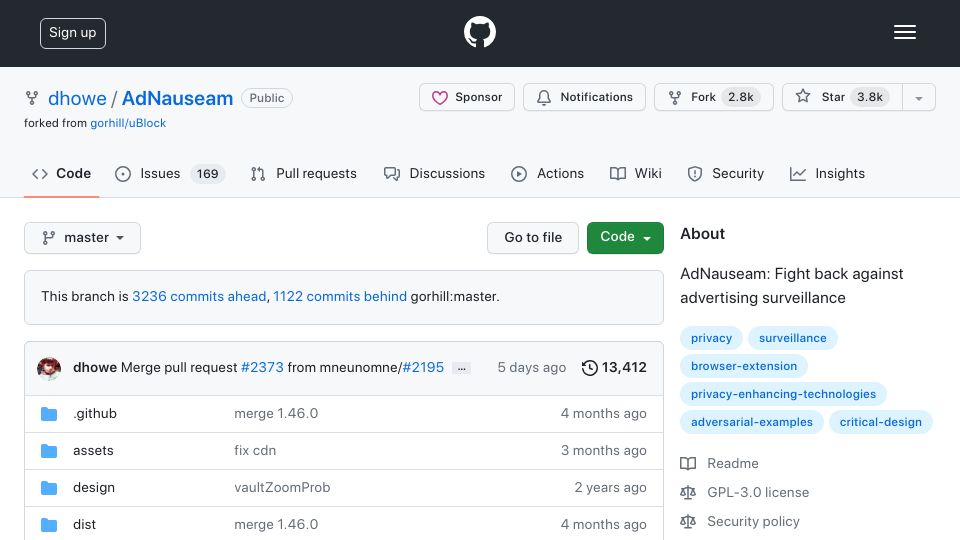Viewport: 960px width, 540px height.
Task: Open the 'fix cdn' commit message
Action: coord(255,451)
